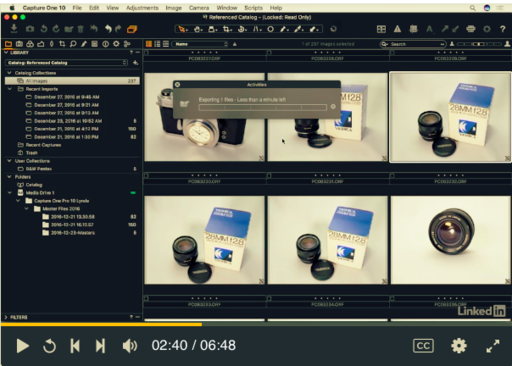Switch browser to grid view icon
512x366 pixels.
[x=149, y=44]
